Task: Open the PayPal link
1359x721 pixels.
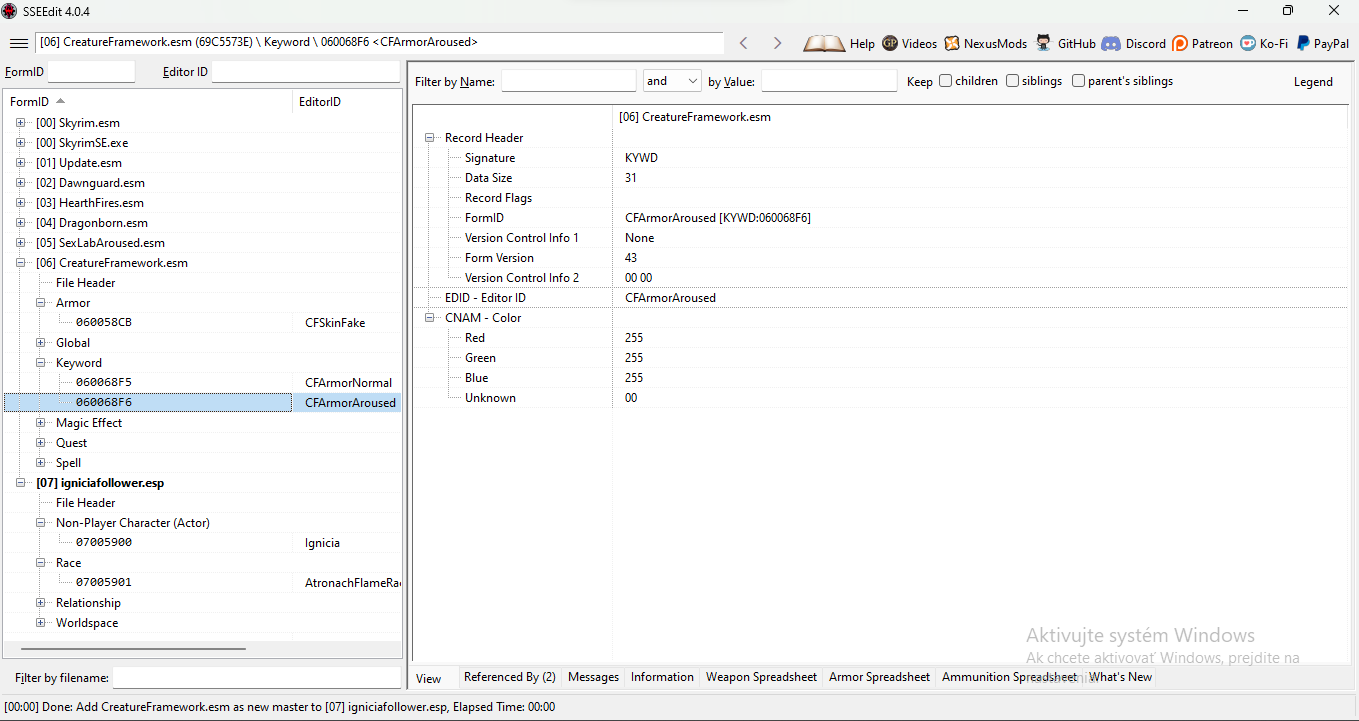Action: tap(1322, 43)
